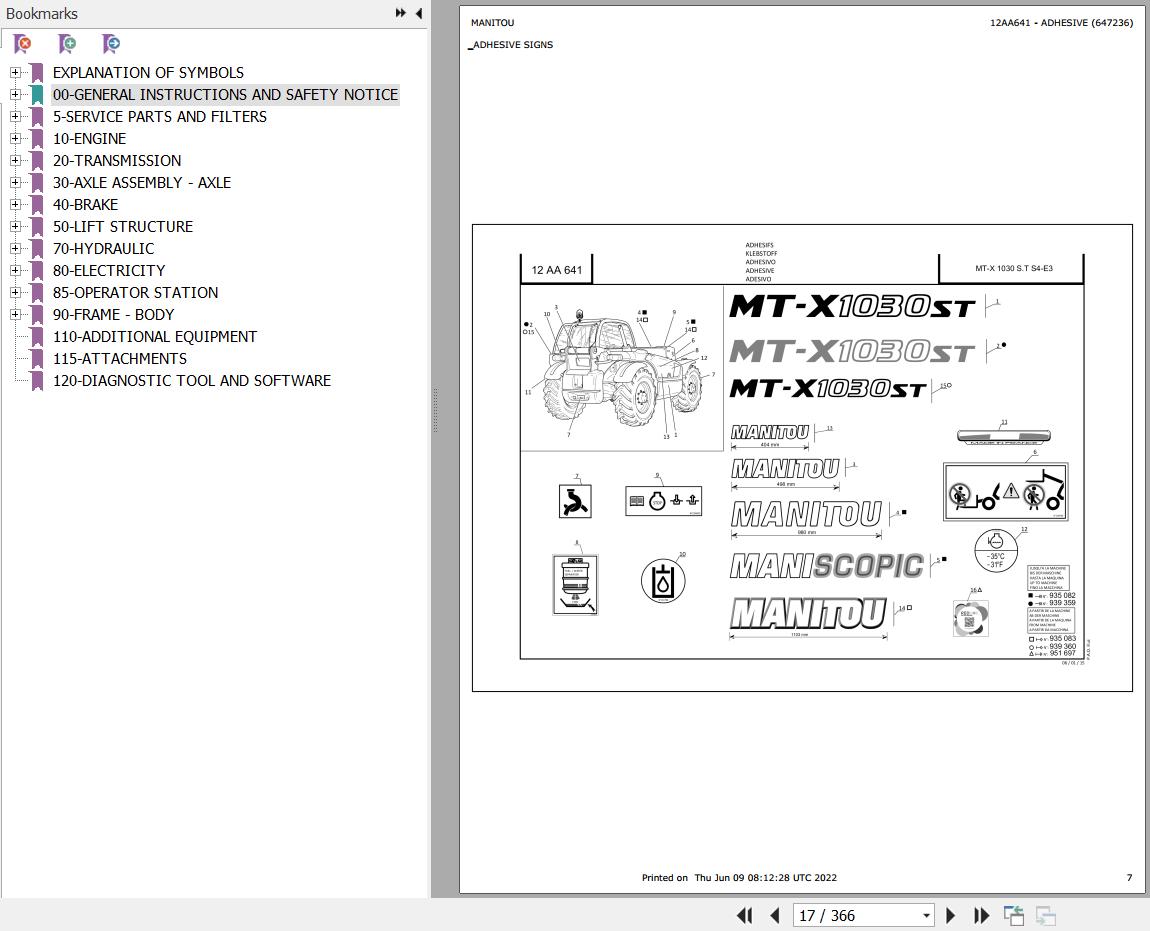Click the MANITOU header text on the page
Viewport: 1150px width, 931px height.
(493, 23)
